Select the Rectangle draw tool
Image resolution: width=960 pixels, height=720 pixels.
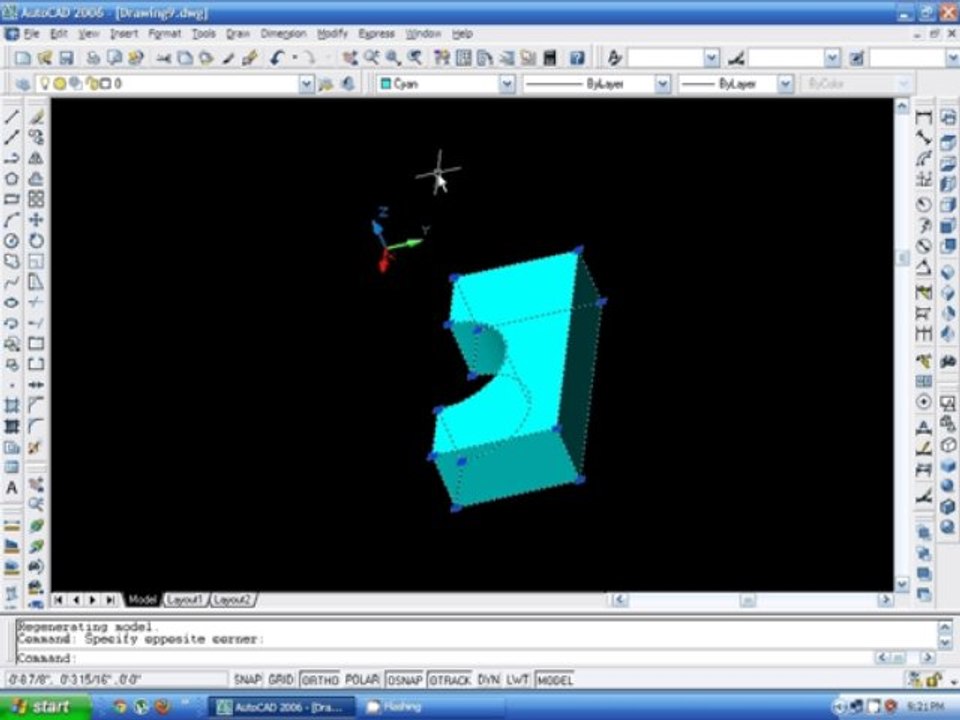click(x=12, y=200)
